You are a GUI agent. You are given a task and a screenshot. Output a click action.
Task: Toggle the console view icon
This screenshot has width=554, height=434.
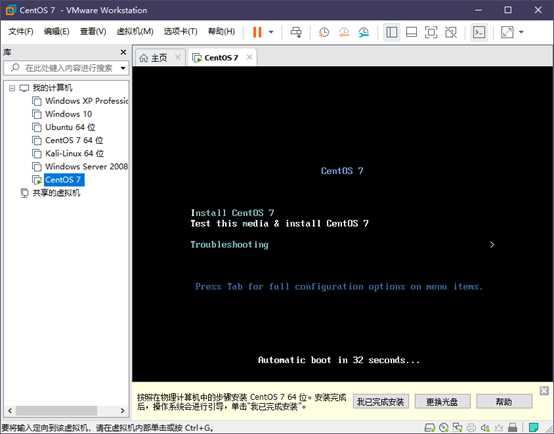click(x=479, y=32)
